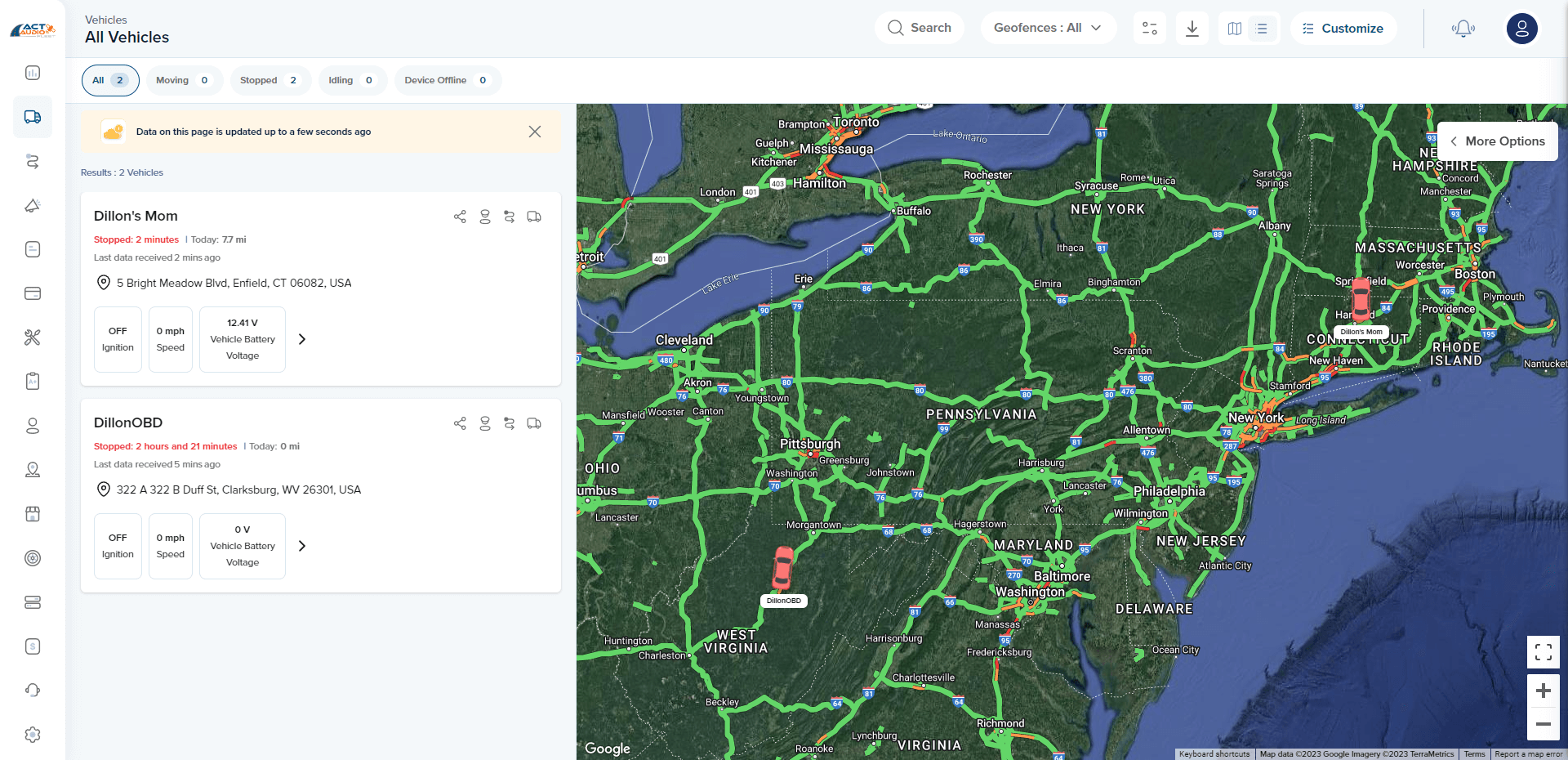Click the truck icon on Dillon's Mom card
Screen dimensions: 1568x760
click(534, 217)
